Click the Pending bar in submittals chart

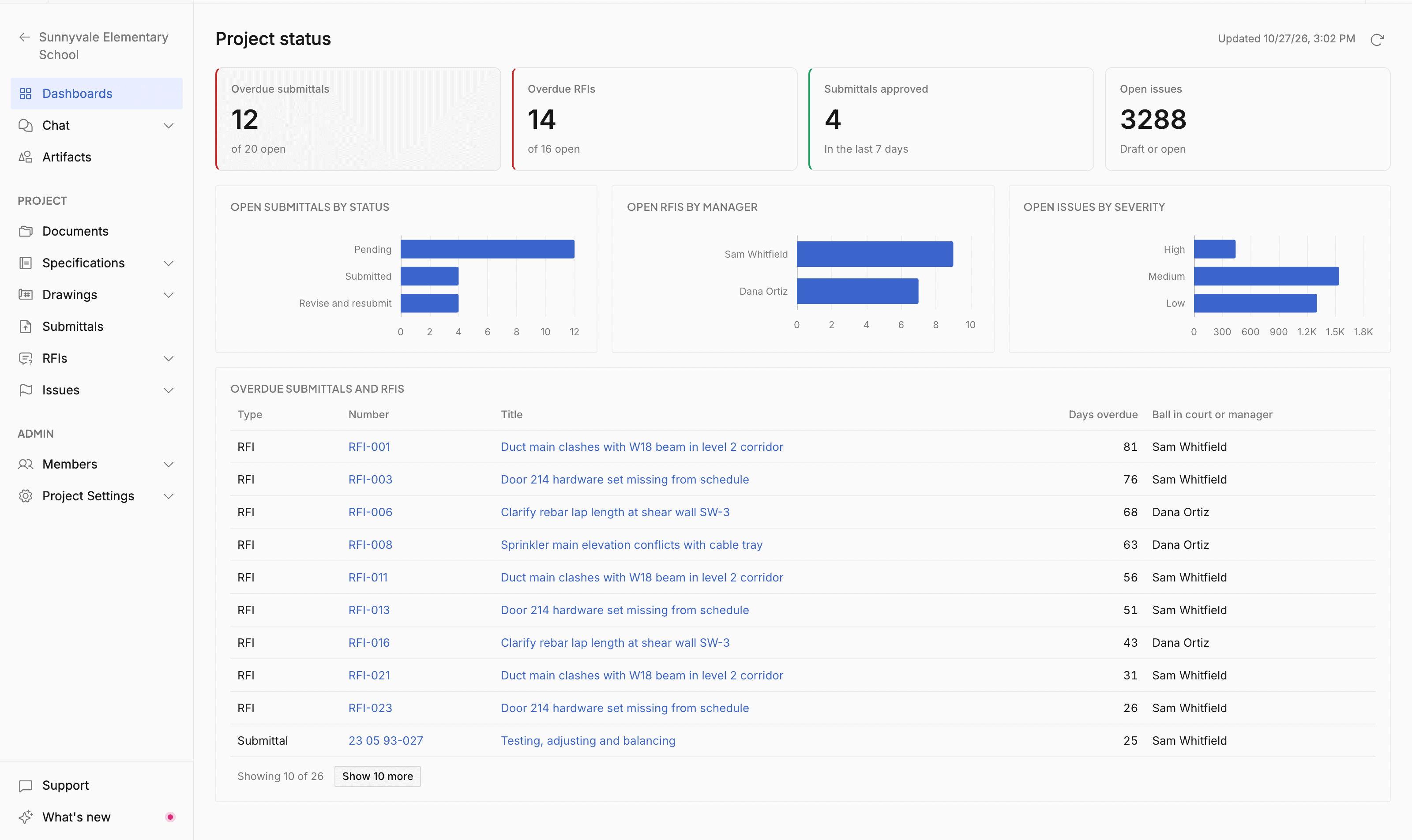pos(488,249)
